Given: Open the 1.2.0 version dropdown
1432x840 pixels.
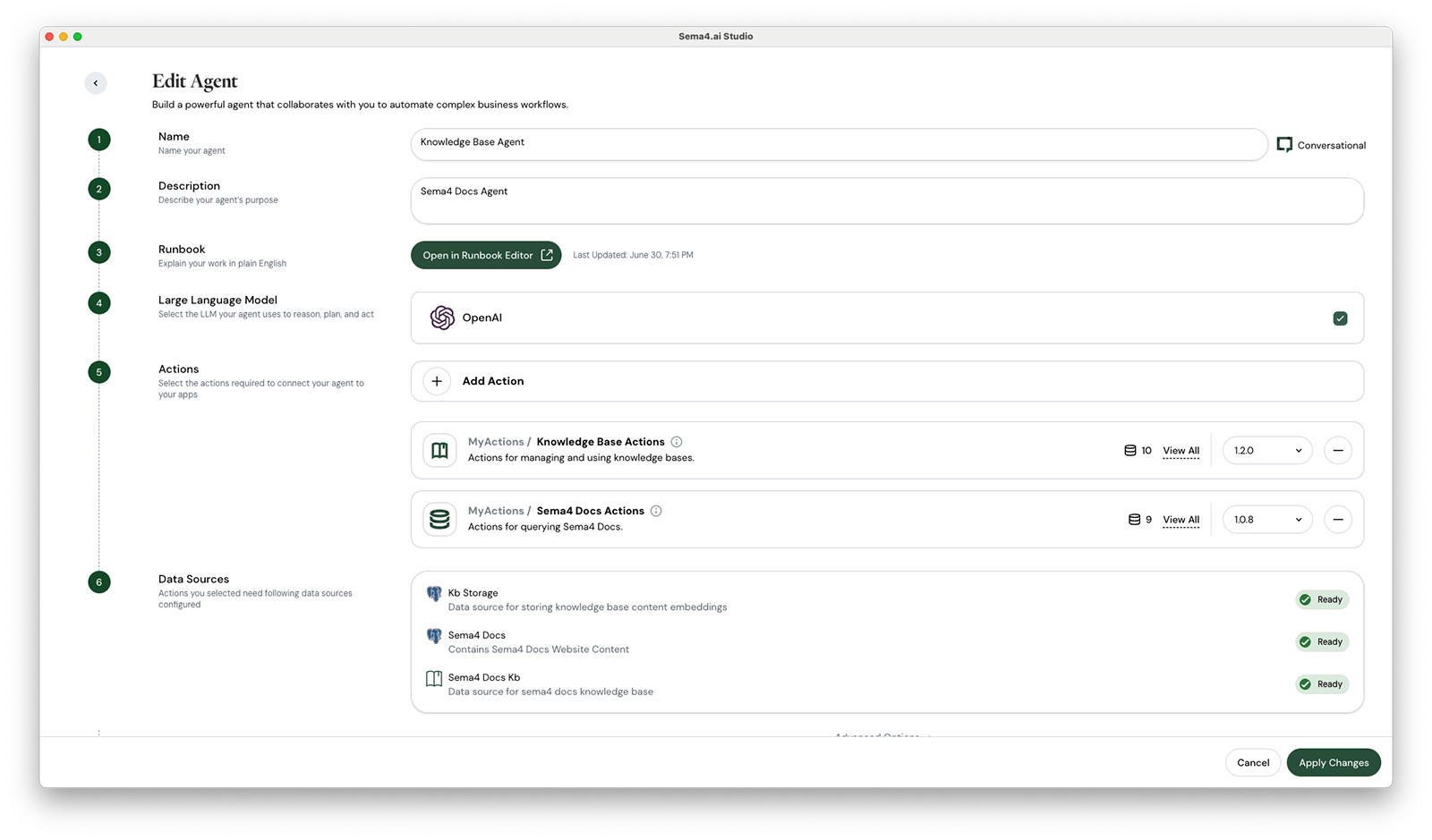Looking at the screenshot, I should [x=1266, y=451].
